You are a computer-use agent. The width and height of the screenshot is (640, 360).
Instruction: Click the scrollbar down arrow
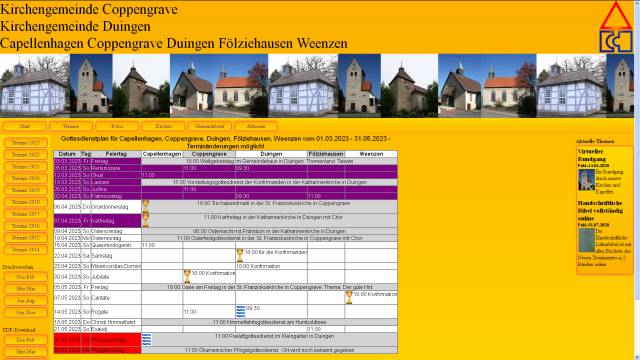[637, 357]
